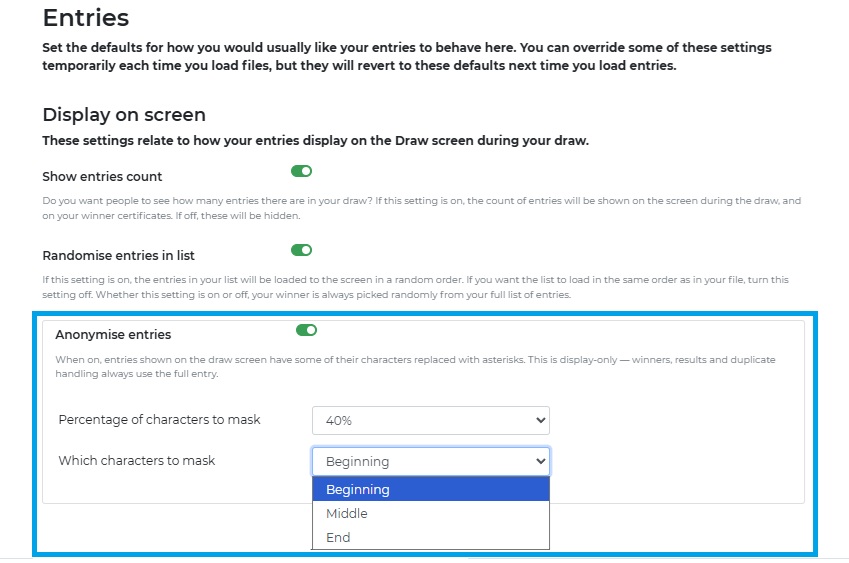Click the Show entries count label
849x563 pixels.
[102, 176]
